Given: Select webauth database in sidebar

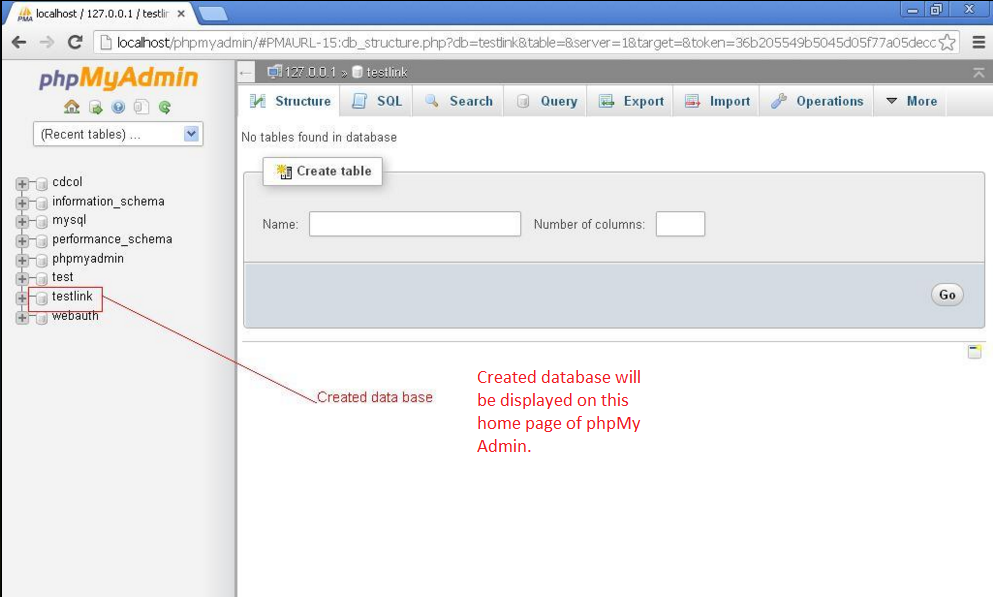Looking at the screenshot, I should (75, 316).
